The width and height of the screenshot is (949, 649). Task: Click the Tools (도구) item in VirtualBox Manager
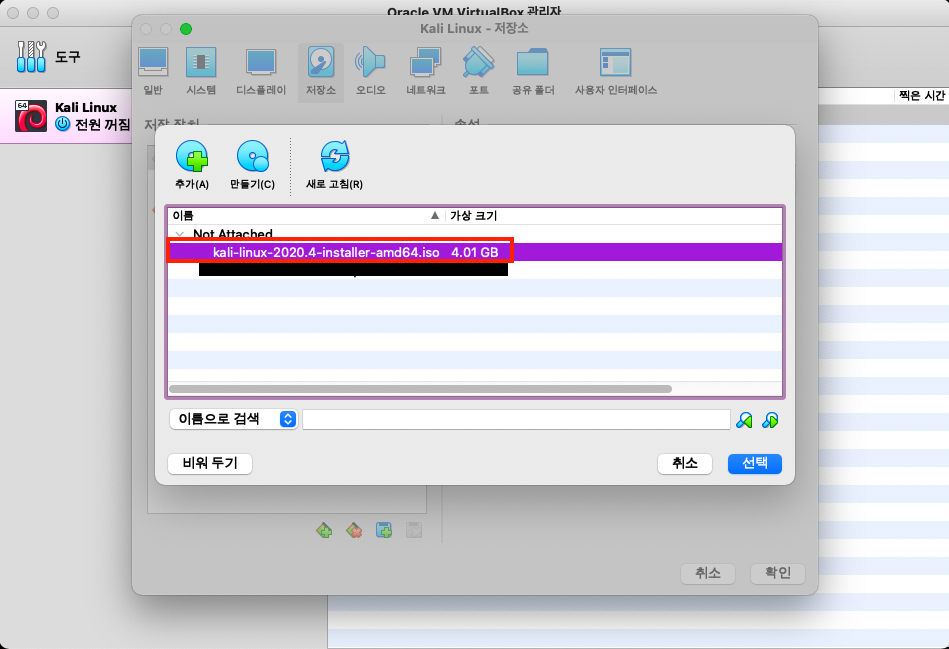[x=66, y=57]
